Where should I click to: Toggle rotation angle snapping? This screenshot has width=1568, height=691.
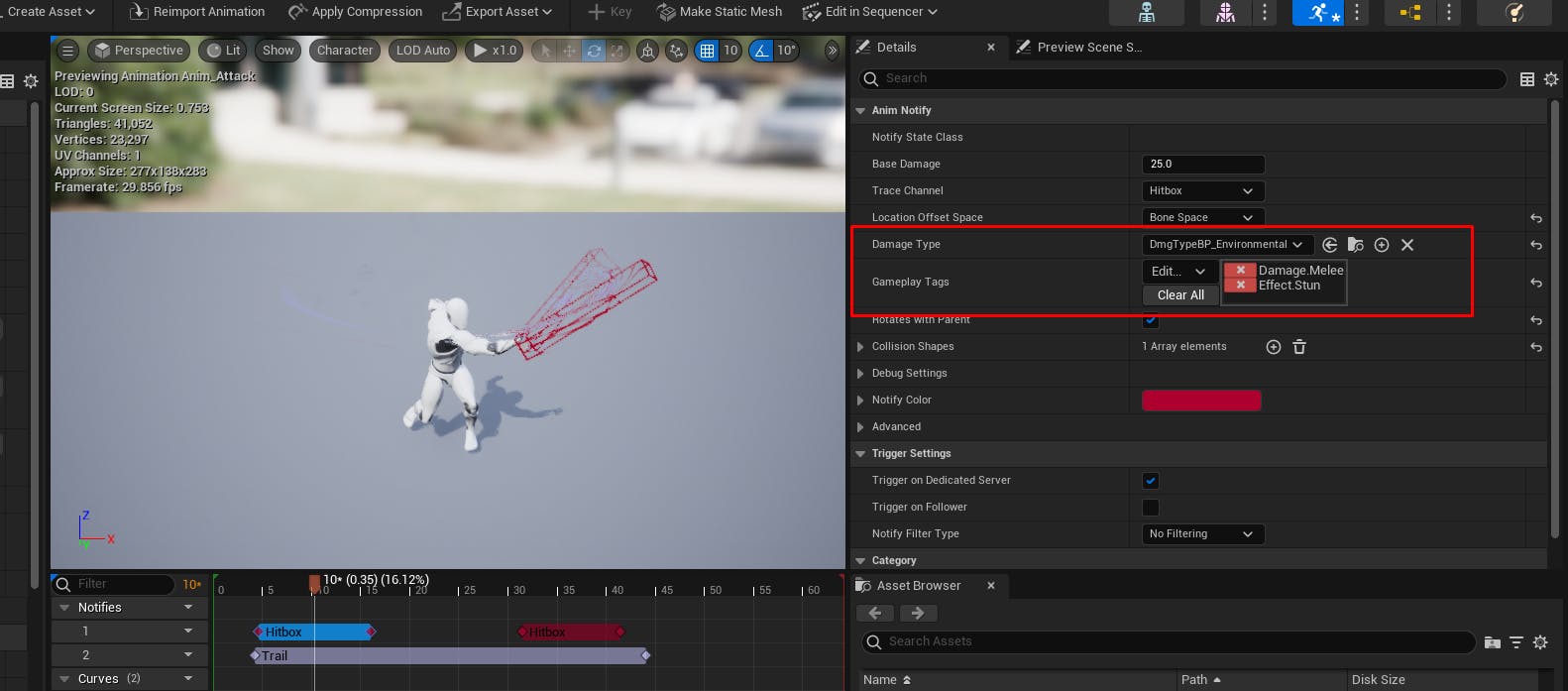click(x=761, y=51)
